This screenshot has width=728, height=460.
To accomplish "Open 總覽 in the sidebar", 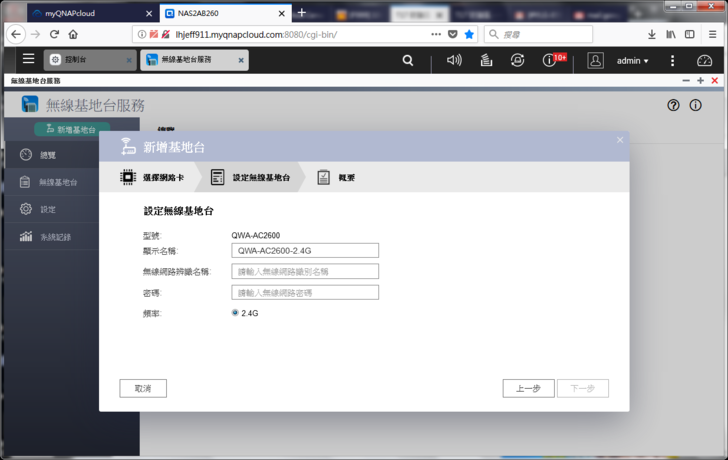I will pos(51,155).
